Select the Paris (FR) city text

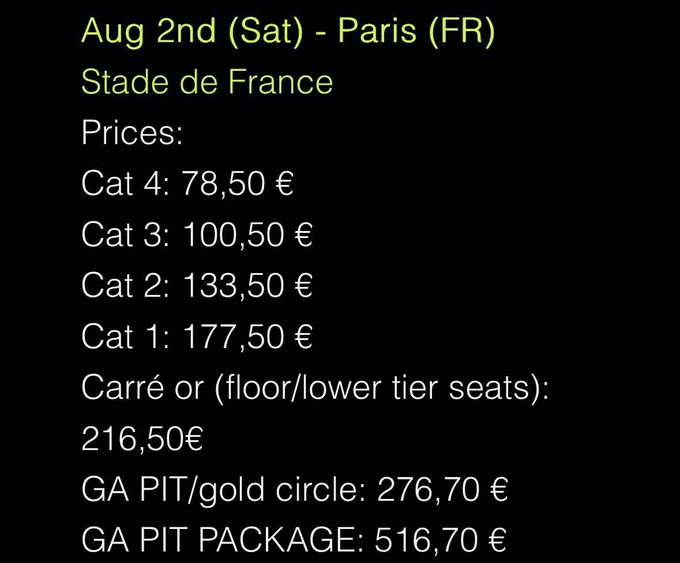(x=416, y=32)
